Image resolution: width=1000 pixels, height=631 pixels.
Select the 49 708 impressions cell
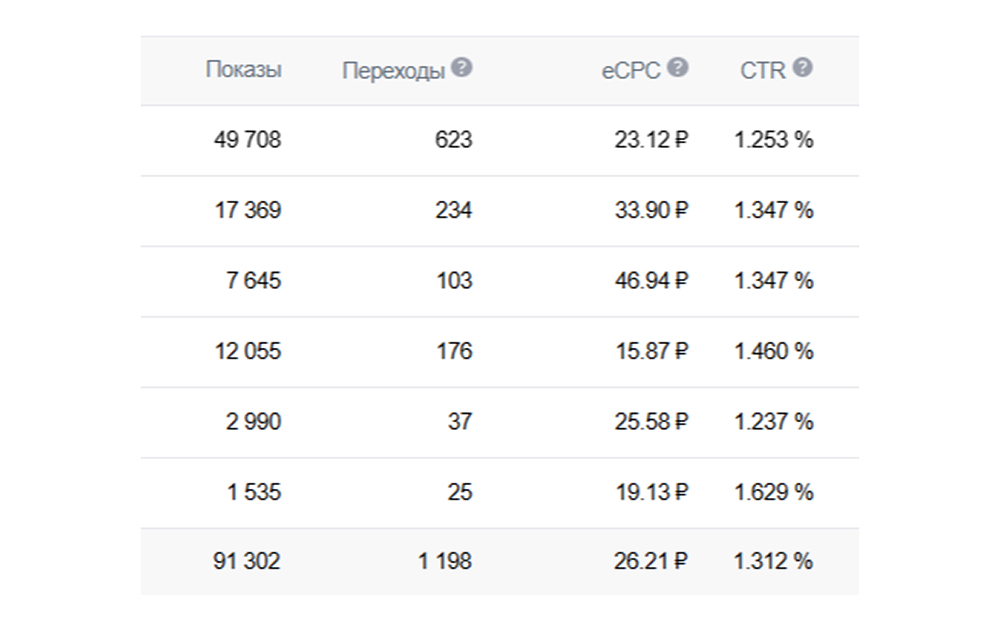click(x=247, y=140)
